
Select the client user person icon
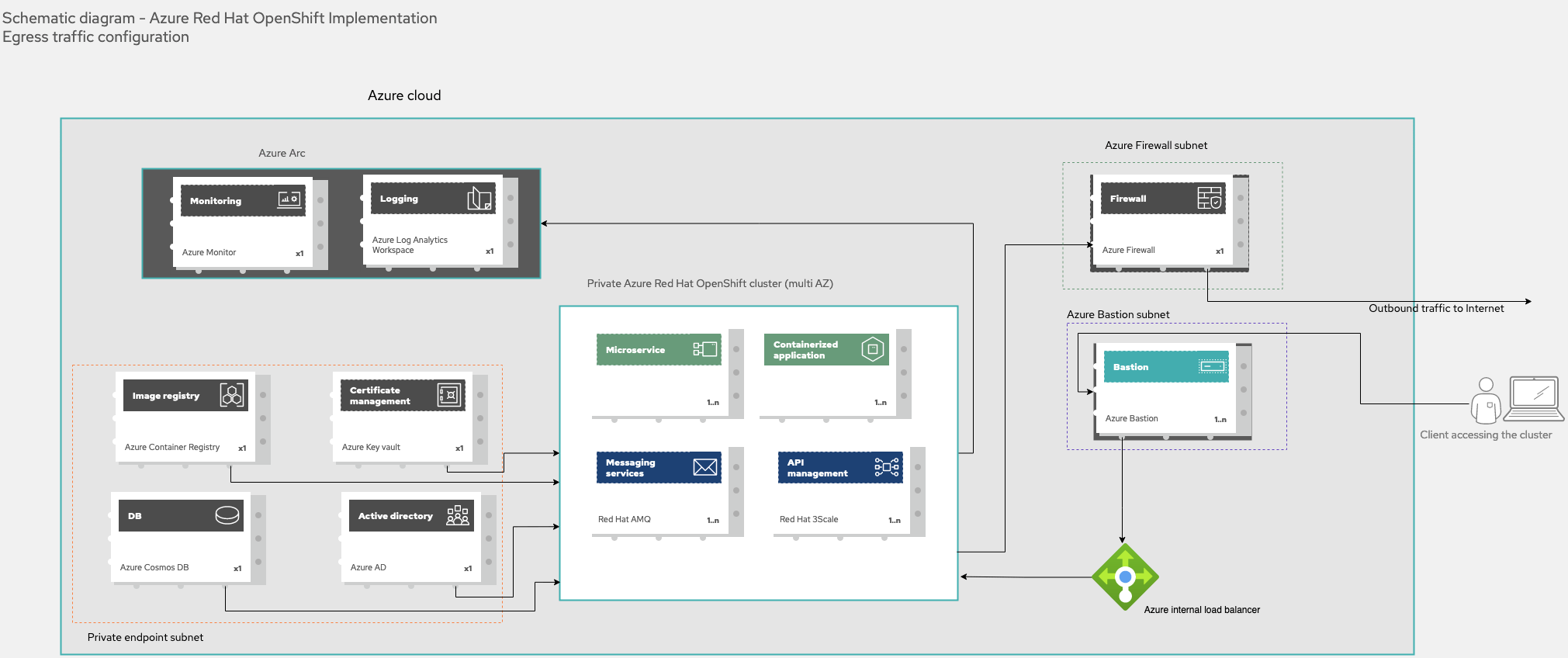click(1486, 399)
